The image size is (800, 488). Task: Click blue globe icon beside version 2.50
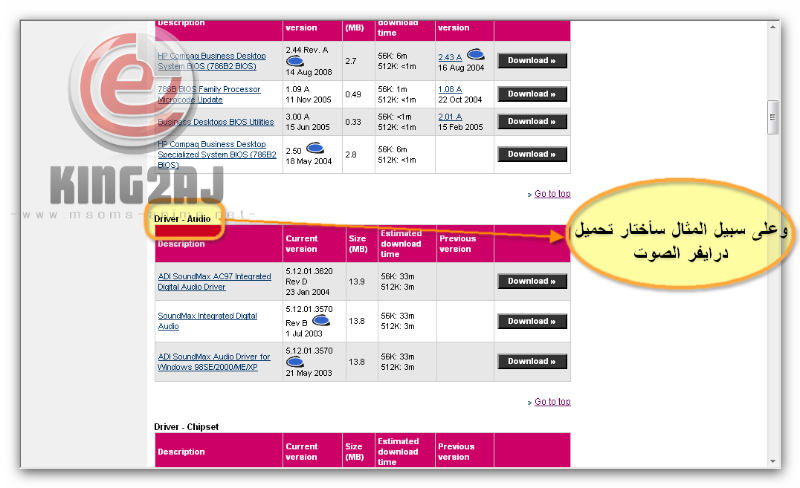315,148
